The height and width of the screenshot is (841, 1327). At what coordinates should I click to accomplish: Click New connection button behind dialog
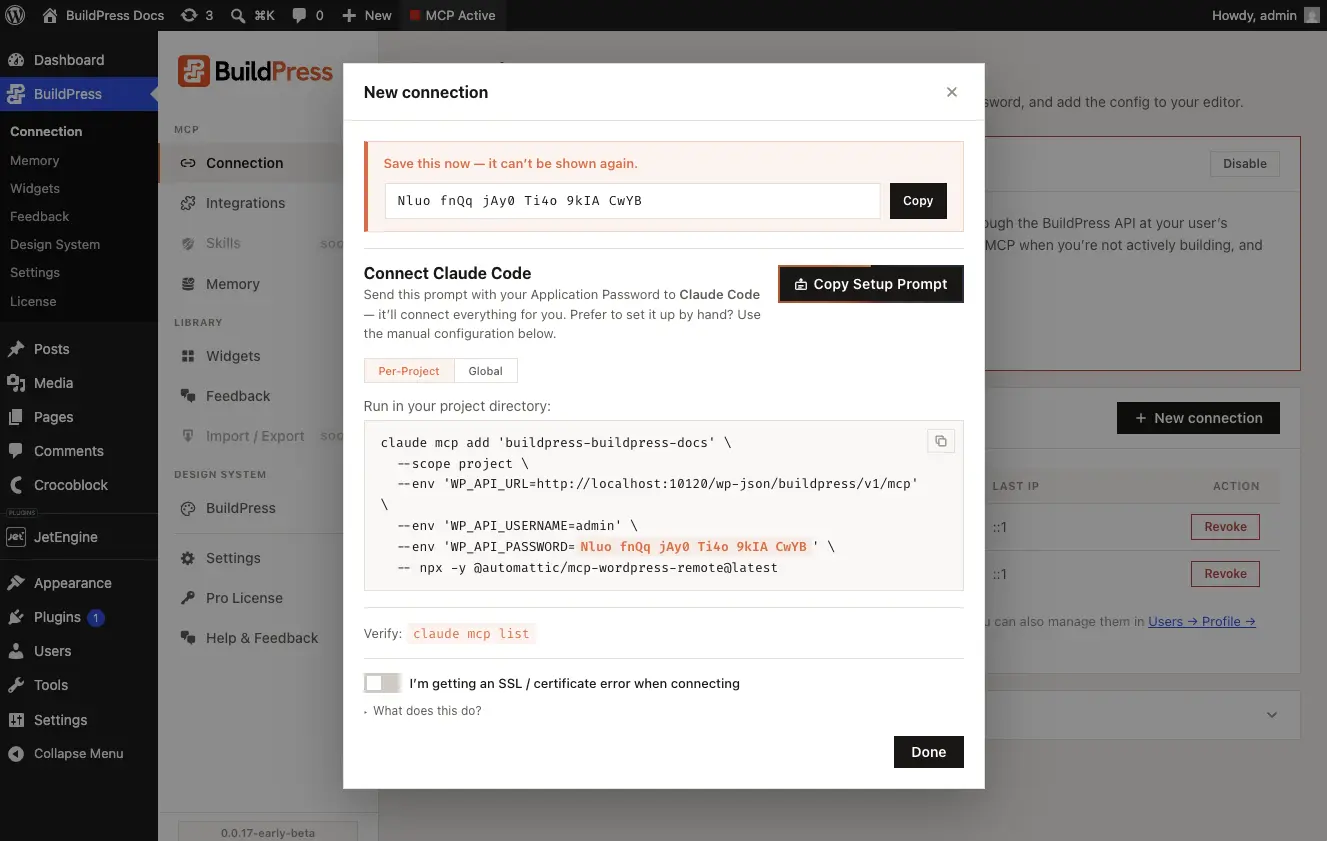click(x=1198, y=418)
